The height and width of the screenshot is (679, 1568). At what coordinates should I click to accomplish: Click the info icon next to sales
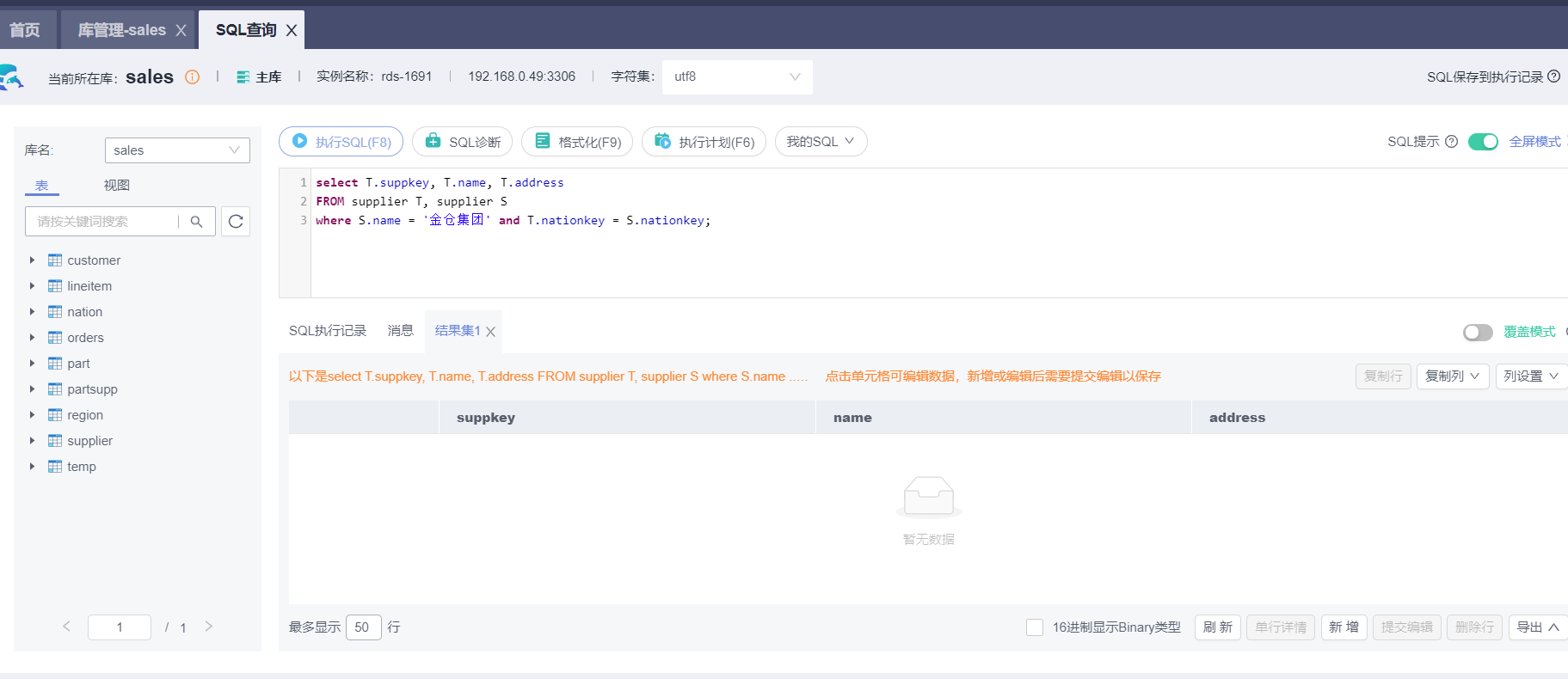[193, 76]
